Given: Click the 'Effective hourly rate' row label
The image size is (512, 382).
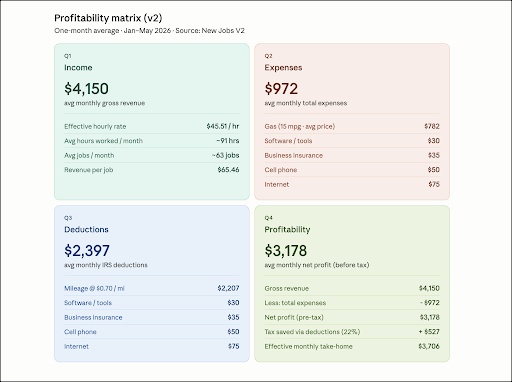Looking at the screenshot, I should pyautogui.click(x=95, y=126).
